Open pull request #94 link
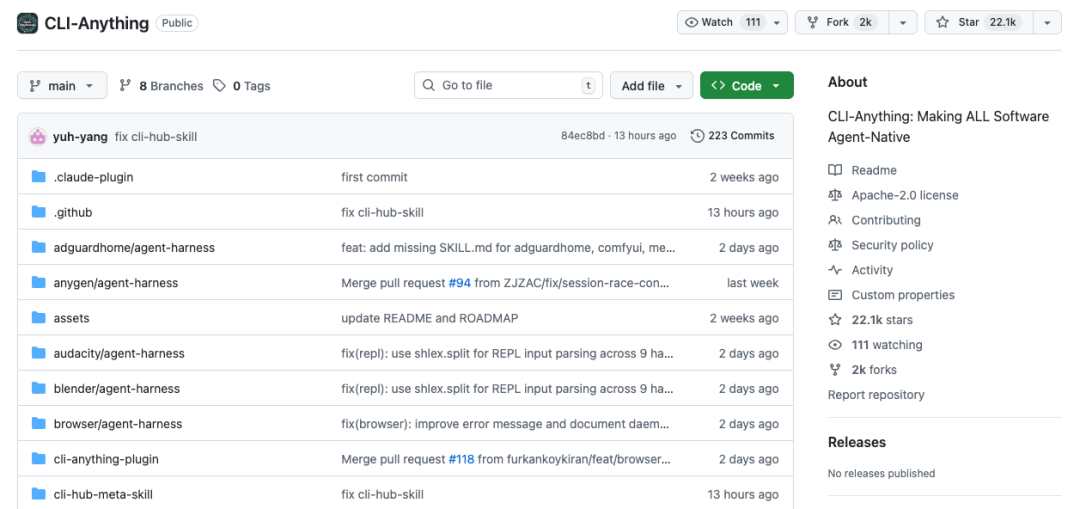Screen dimensions: 1080x509 tap(459, 283)
